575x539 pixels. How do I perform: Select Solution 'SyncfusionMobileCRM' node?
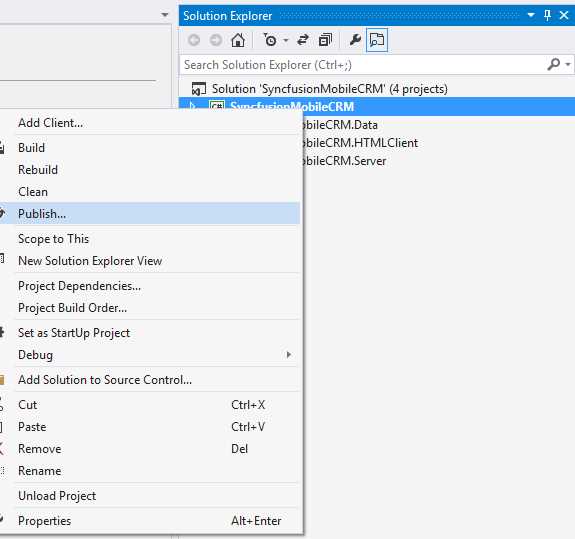pos(329,89)
